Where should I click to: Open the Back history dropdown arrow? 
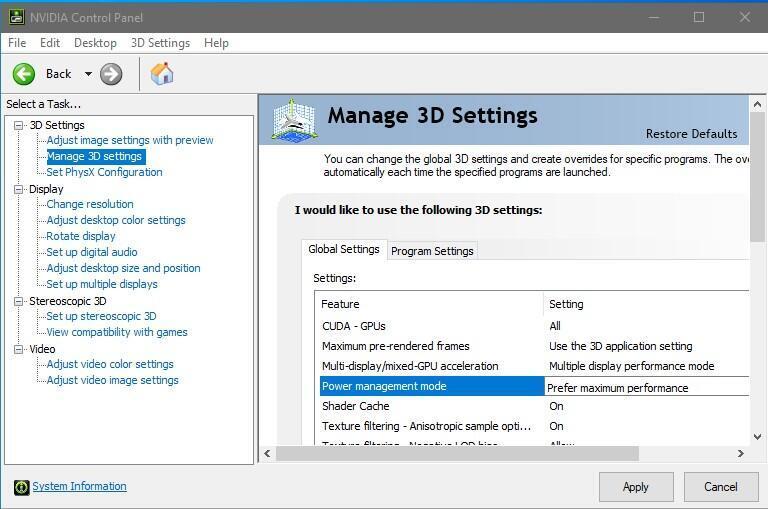point(88,74)
